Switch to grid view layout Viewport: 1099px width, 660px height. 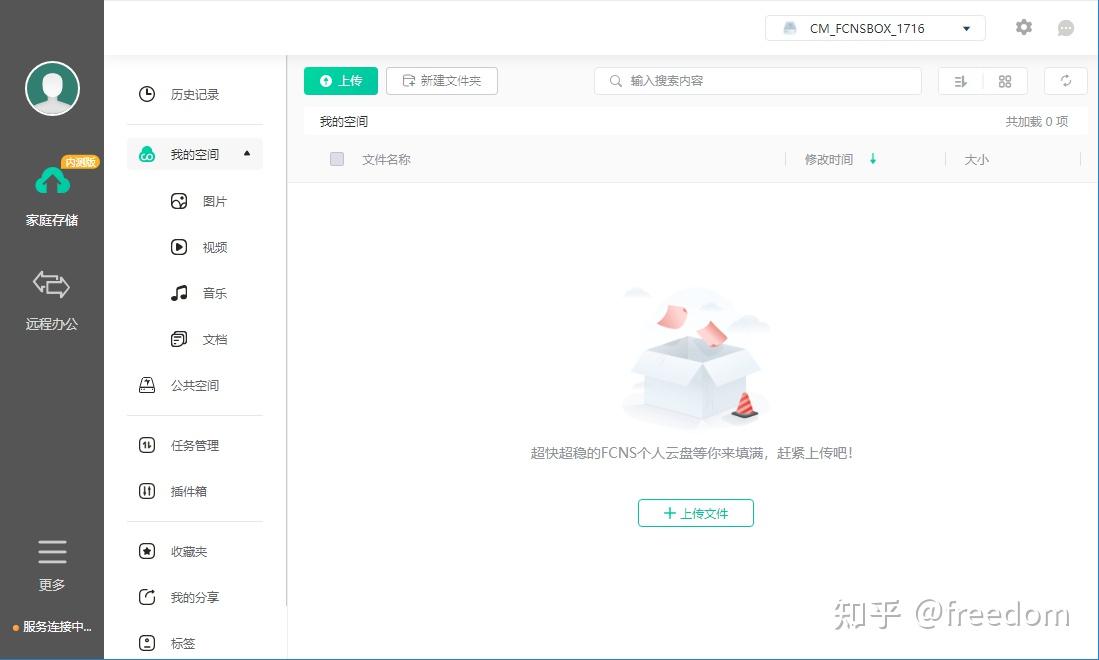click(1004, 81)
